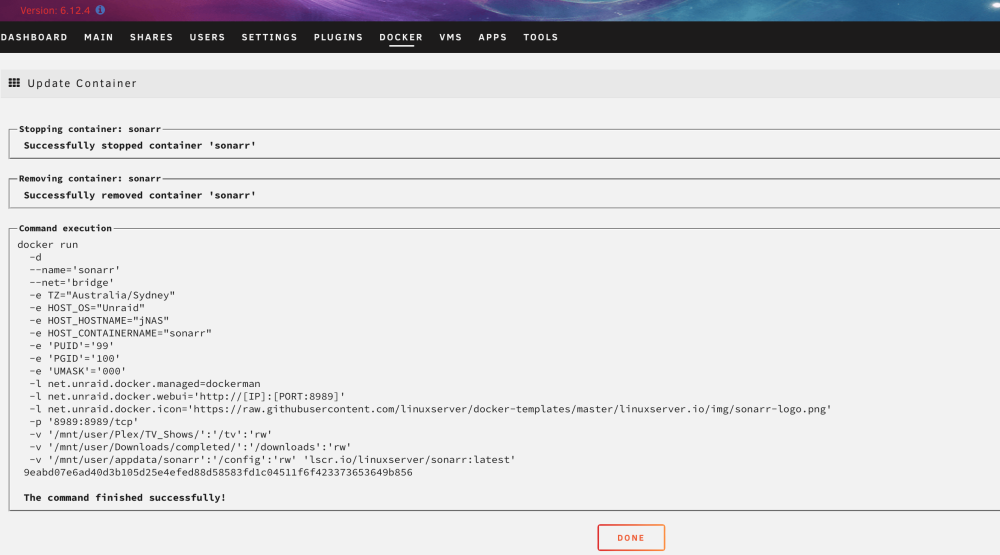1000x555 pixels.
Task: Click the container hash ID line
Action: [x=218, y=473]
